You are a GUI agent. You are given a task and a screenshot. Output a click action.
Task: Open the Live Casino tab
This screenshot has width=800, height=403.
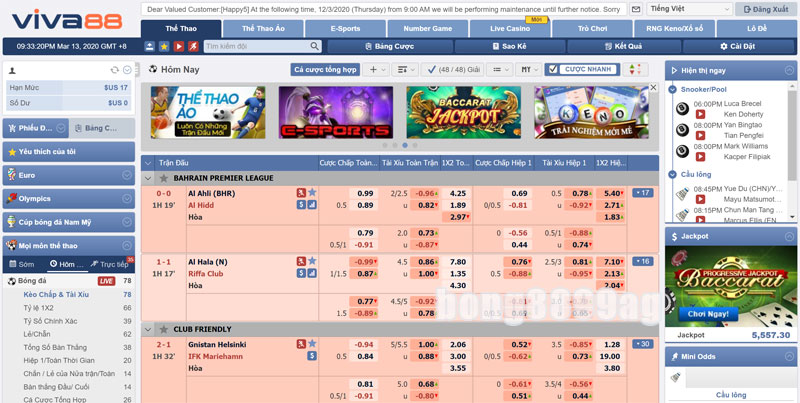(510, 29)
